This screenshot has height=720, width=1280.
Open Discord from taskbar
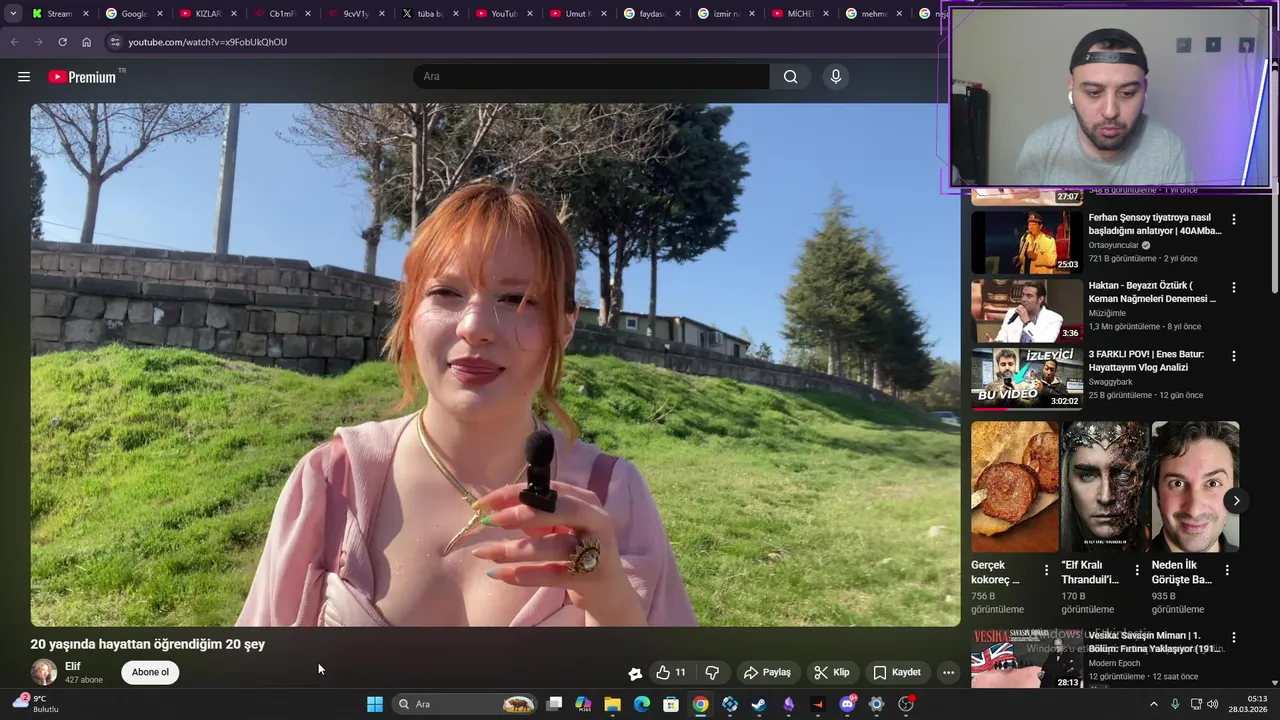tap(848, 704)
